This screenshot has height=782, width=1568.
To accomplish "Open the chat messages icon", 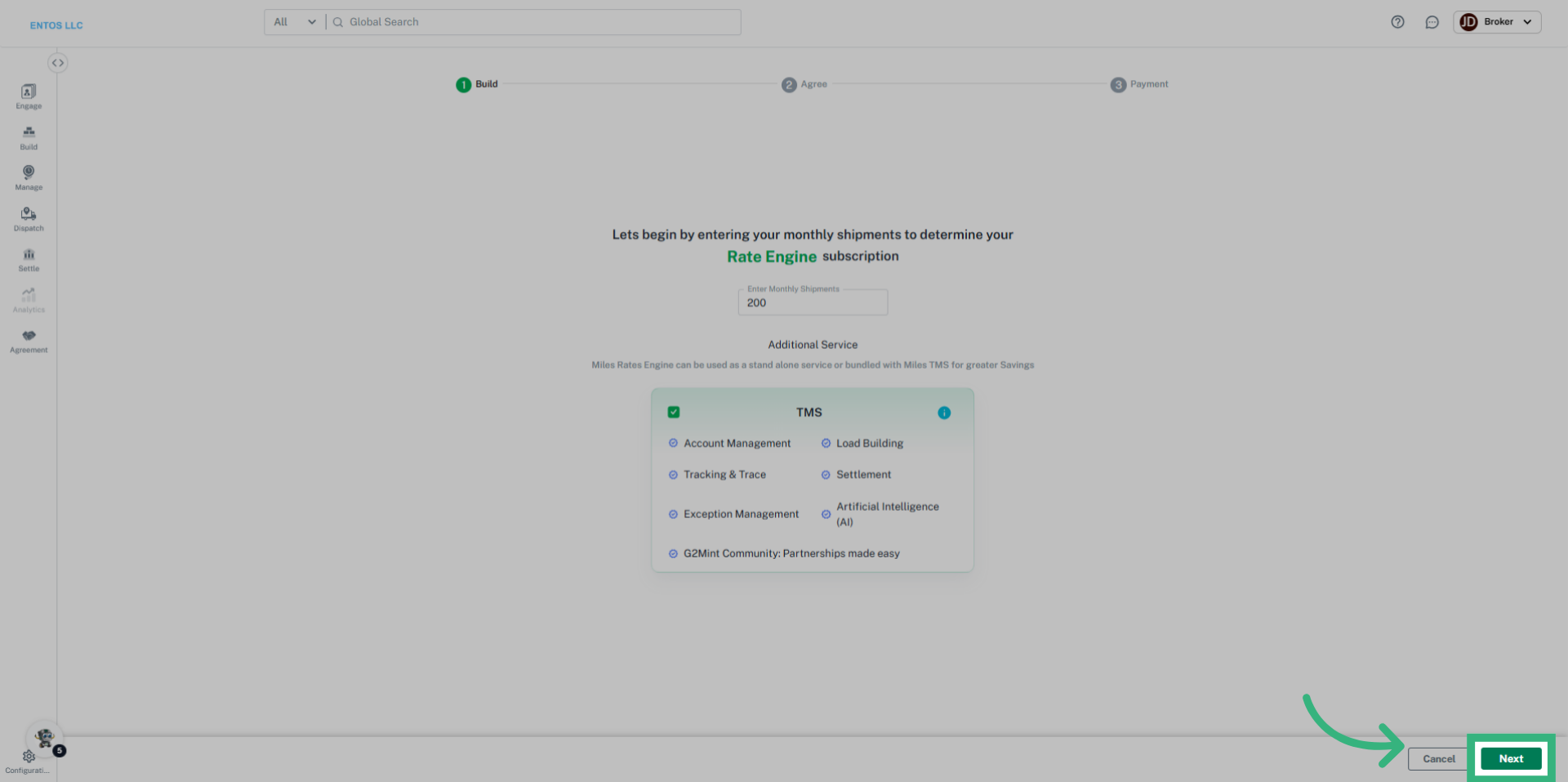I will [1432, 22].
